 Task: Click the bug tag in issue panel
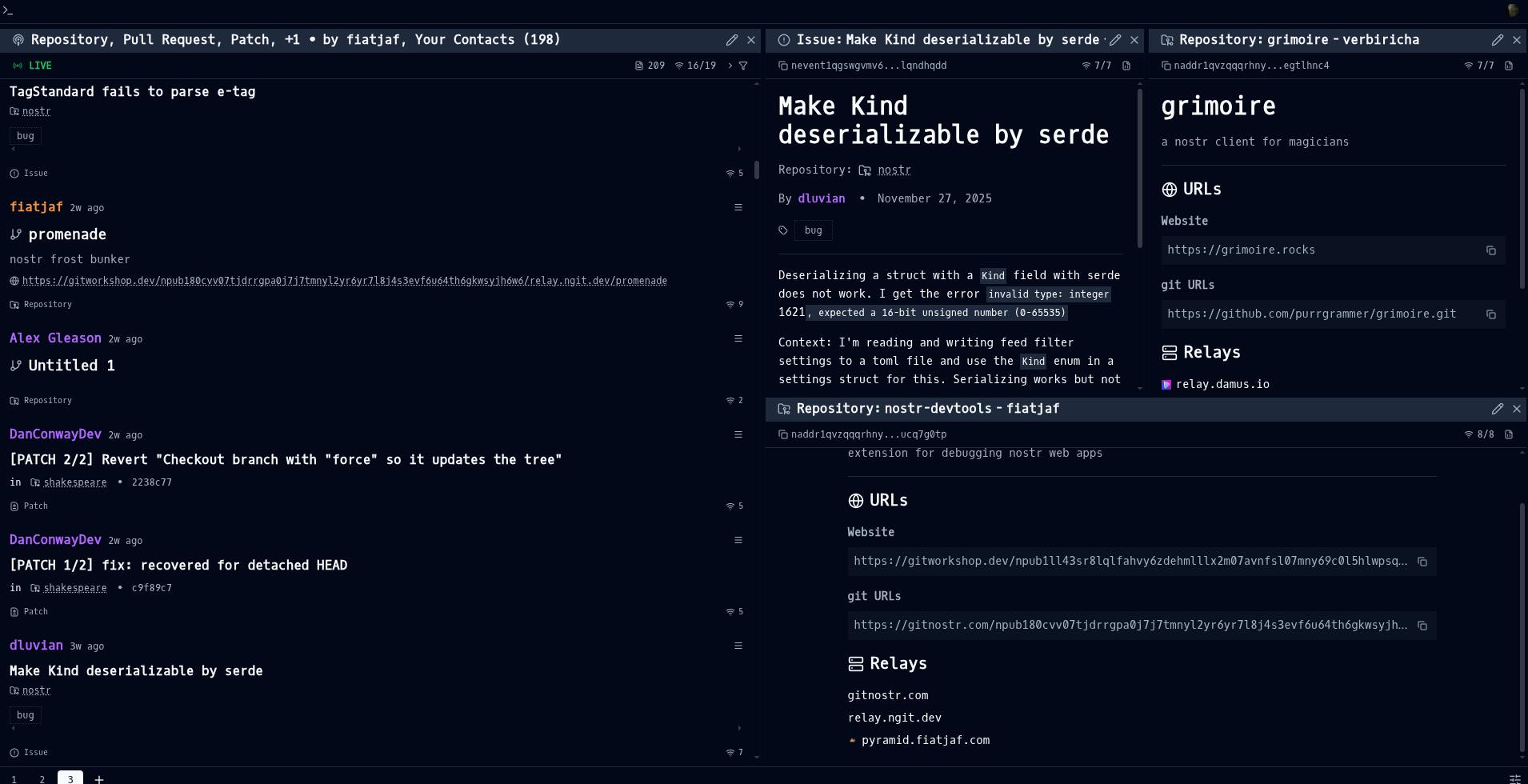pos(813,230)
